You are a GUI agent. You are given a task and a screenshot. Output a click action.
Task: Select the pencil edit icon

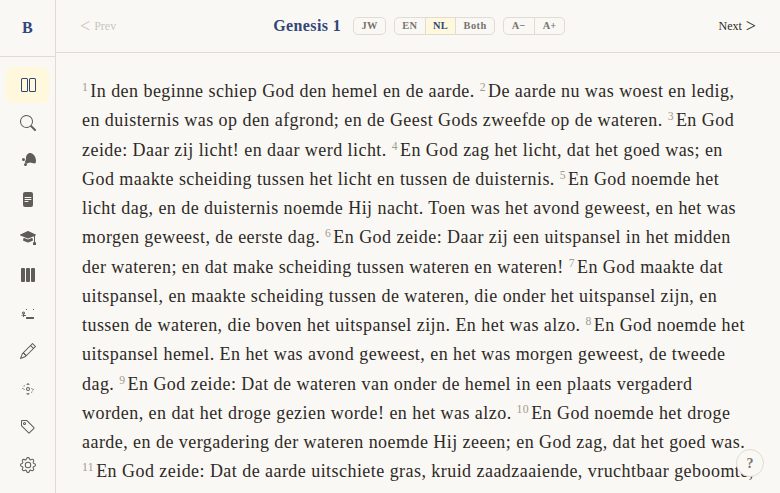coord(28,351)
